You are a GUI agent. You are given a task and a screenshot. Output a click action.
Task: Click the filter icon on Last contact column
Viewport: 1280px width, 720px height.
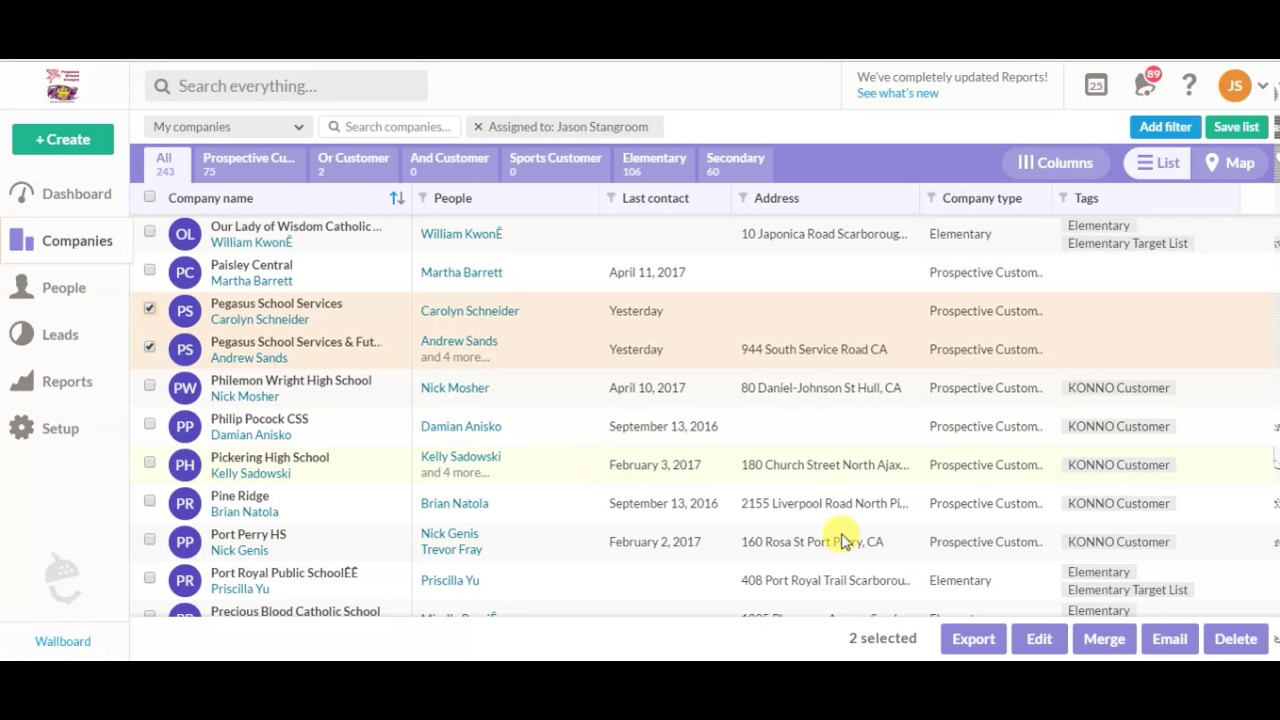tap(611, 198)
